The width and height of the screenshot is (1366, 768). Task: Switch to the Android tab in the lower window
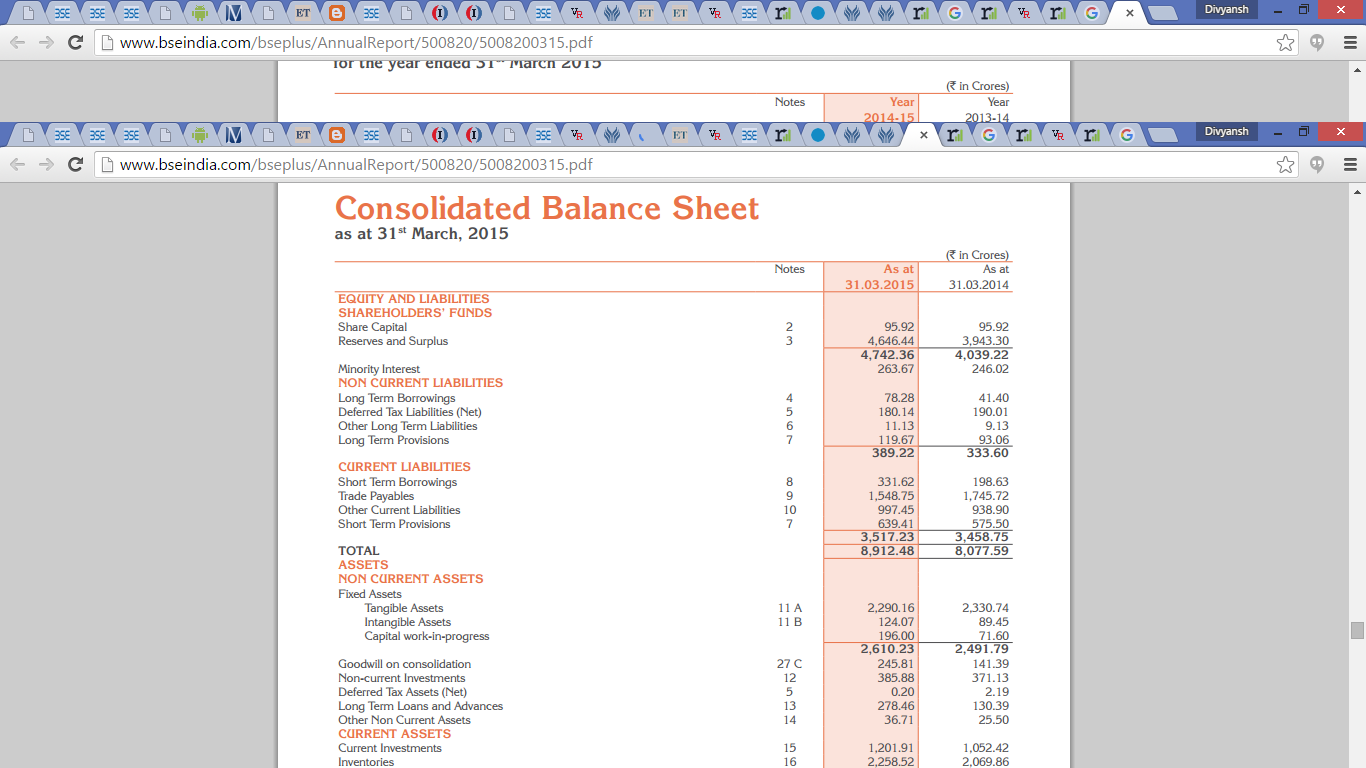(x=199, y=135)
